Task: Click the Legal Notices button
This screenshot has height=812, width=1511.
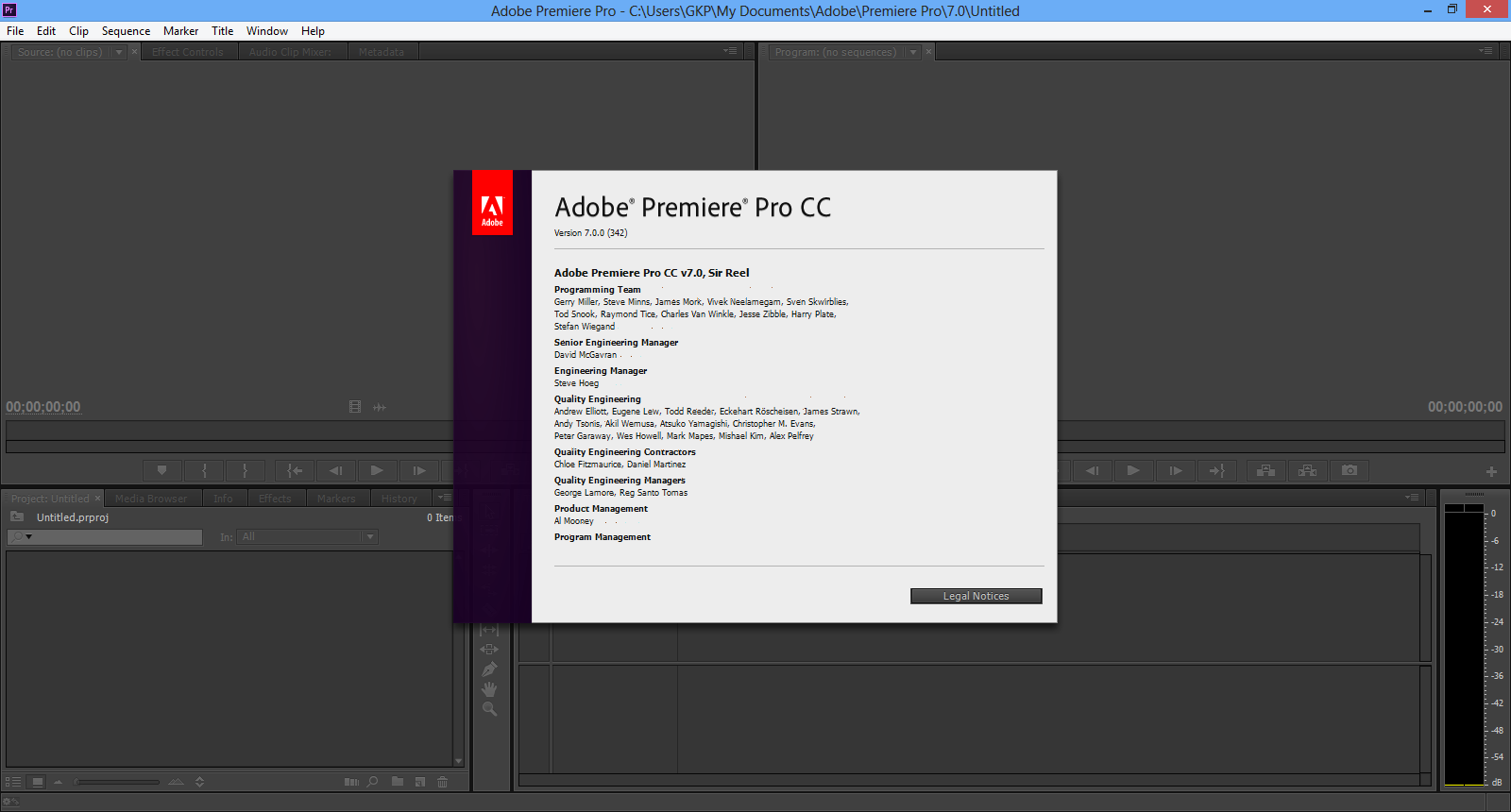Action: 976,596
